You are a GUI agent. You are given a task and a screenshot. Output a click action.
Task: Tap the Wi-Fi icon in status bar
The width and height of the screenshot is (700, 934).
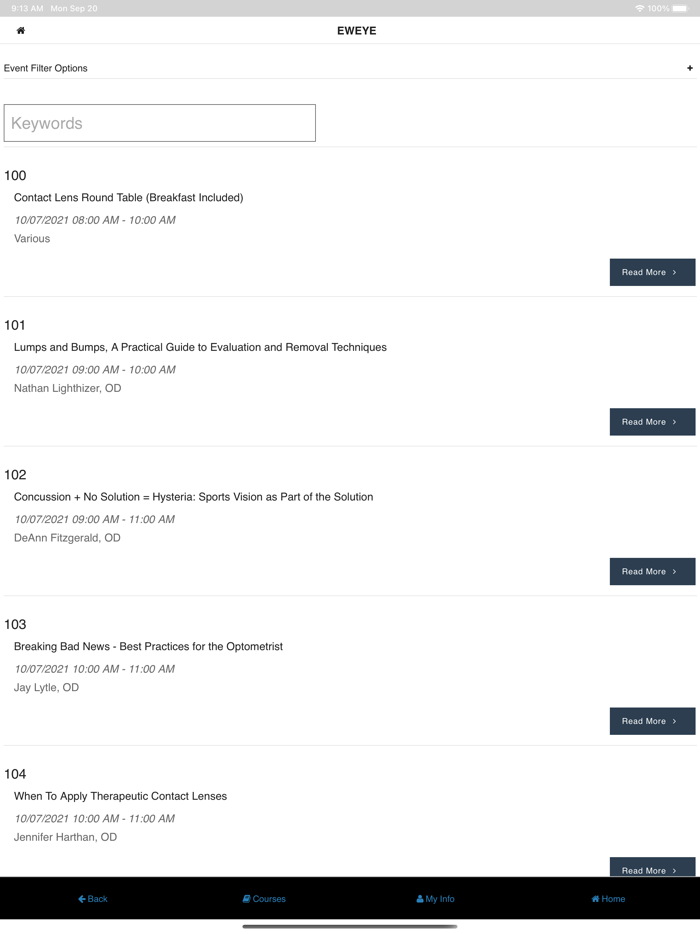640,8
